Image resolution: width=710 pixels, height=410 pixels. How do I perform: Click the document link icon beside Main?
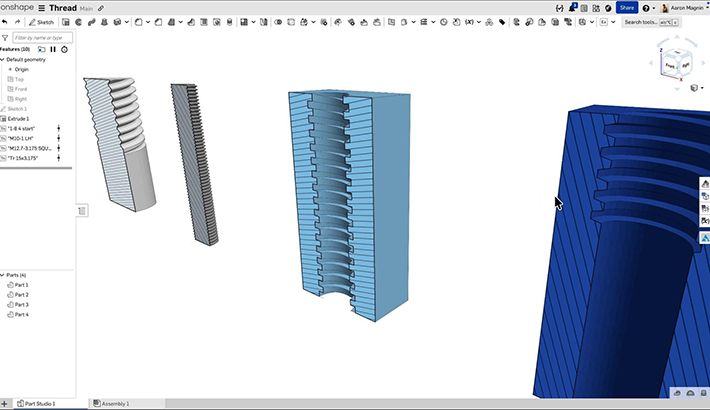pyautogui.click(x=100, y=7)
